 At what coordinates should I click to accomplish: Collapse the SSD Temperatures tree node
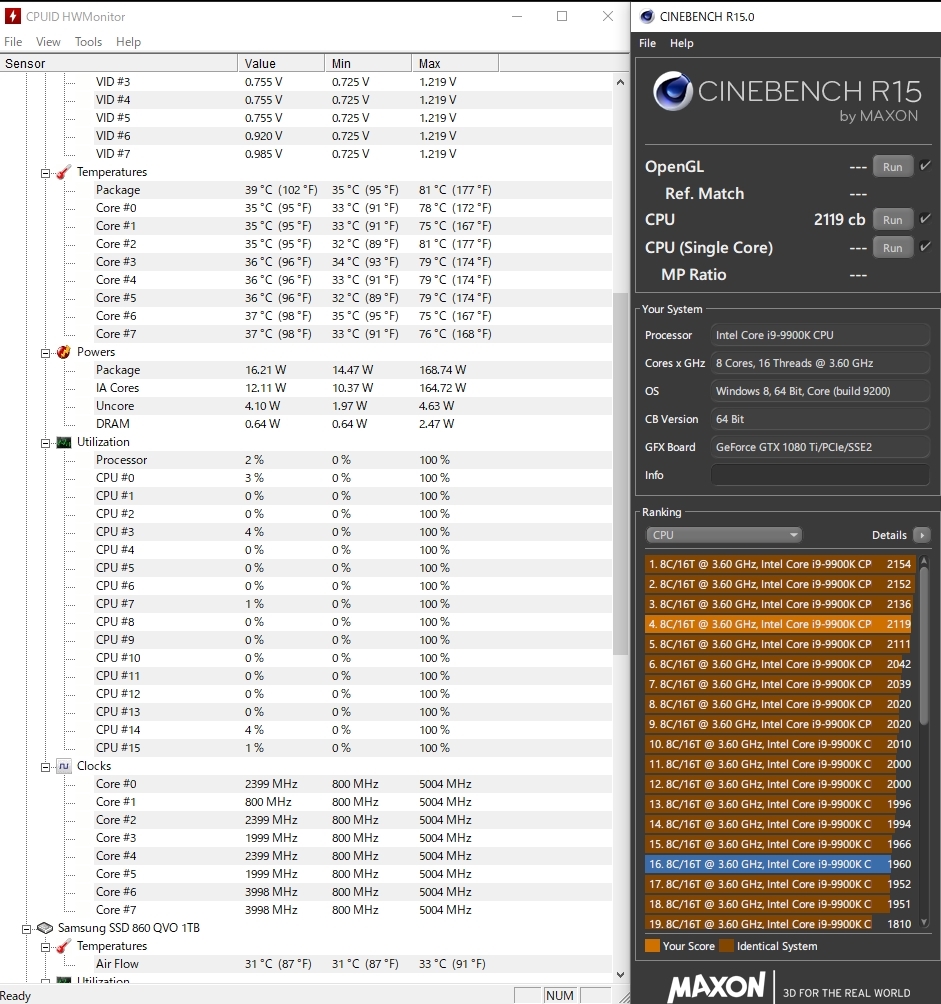tap(45, 947)
